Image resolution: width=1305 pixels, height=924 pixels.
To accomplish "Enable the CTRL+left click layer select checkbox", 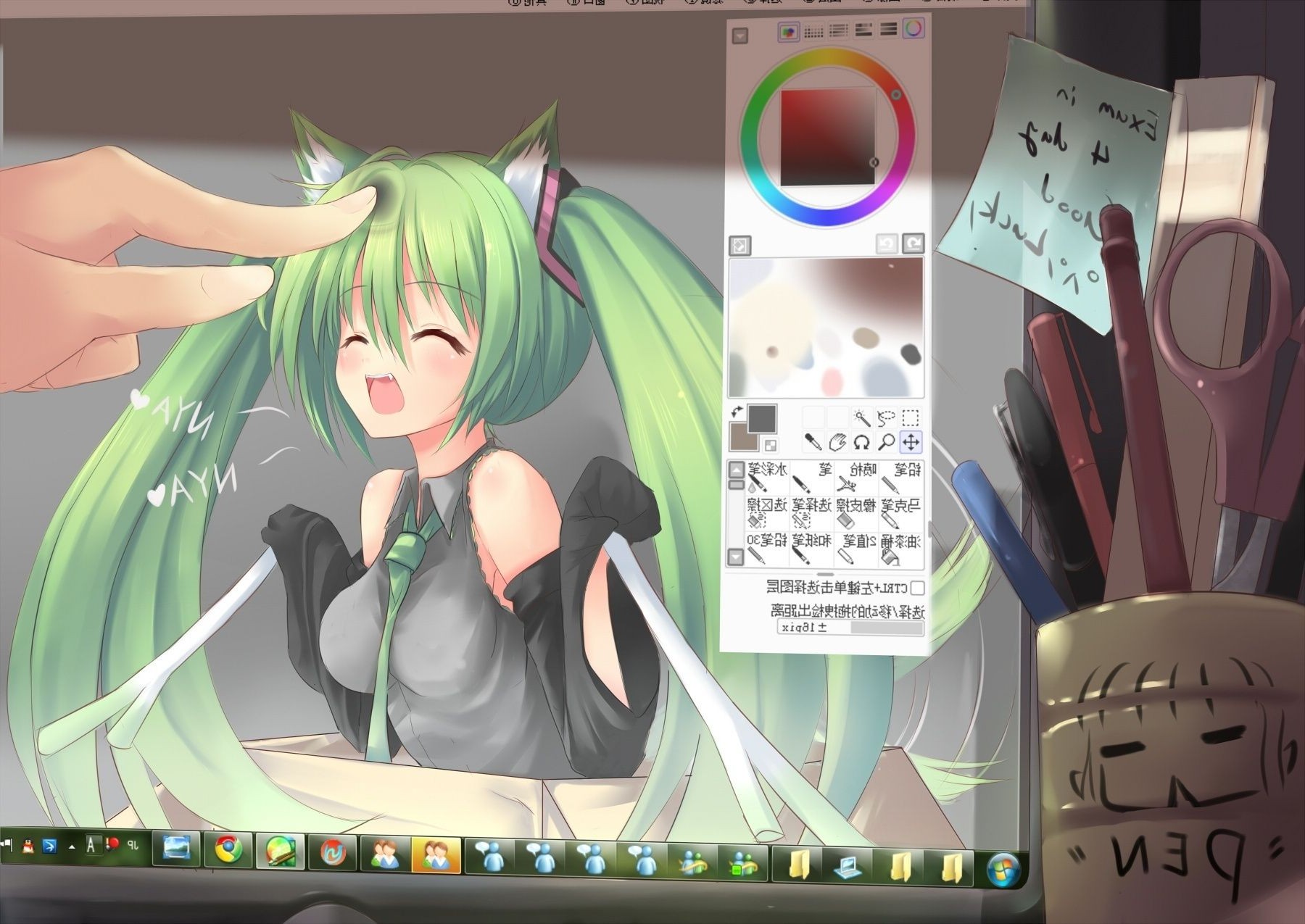I will [916, 587].
